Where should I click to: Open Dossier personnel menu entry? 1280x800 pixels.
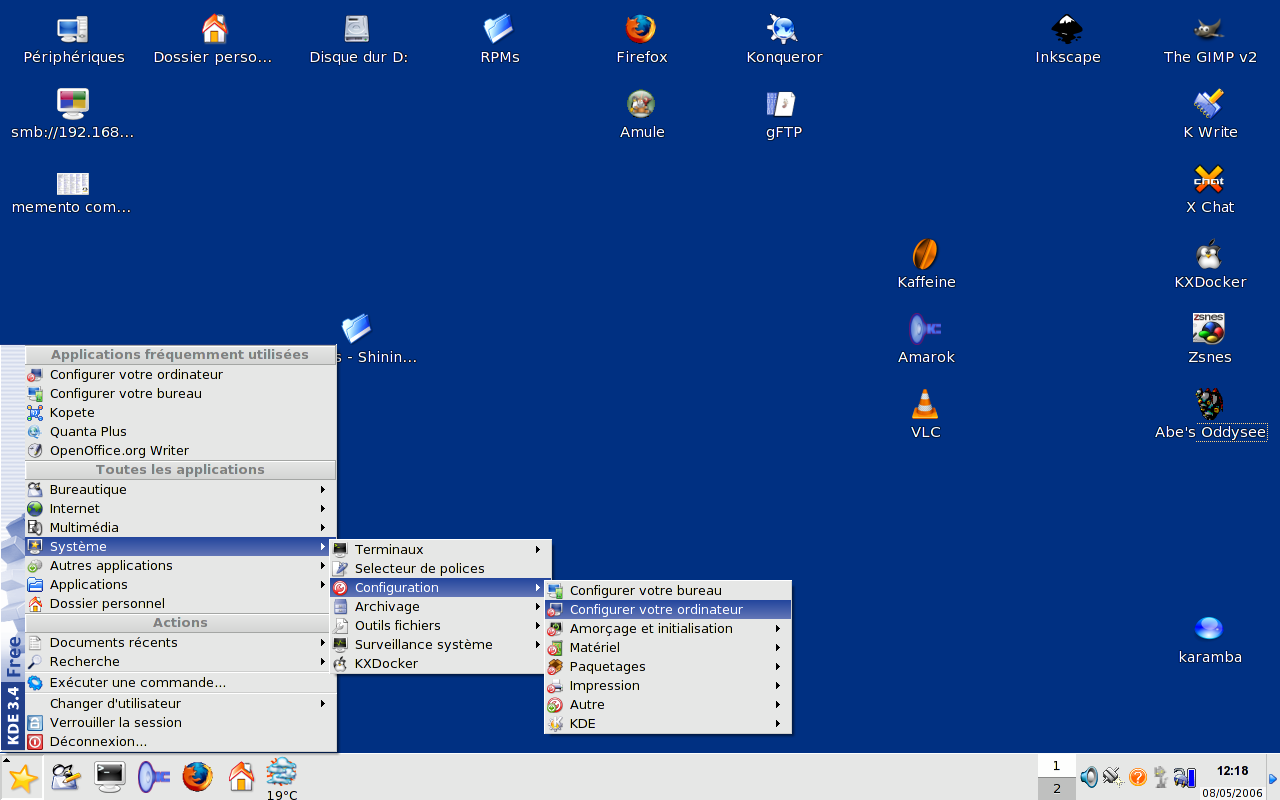pyautogui.click(x=181, y=604)
